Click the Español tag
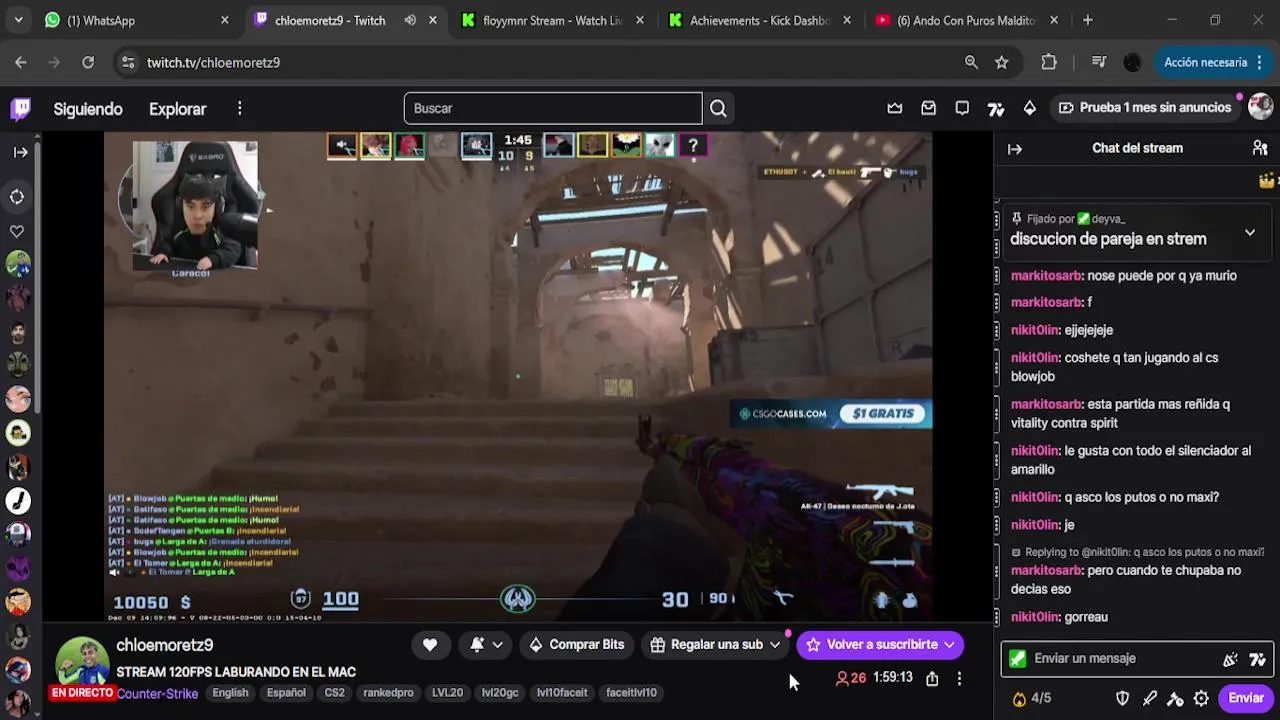This screenshot has width=1280, height=720. (x=286, y=692)
